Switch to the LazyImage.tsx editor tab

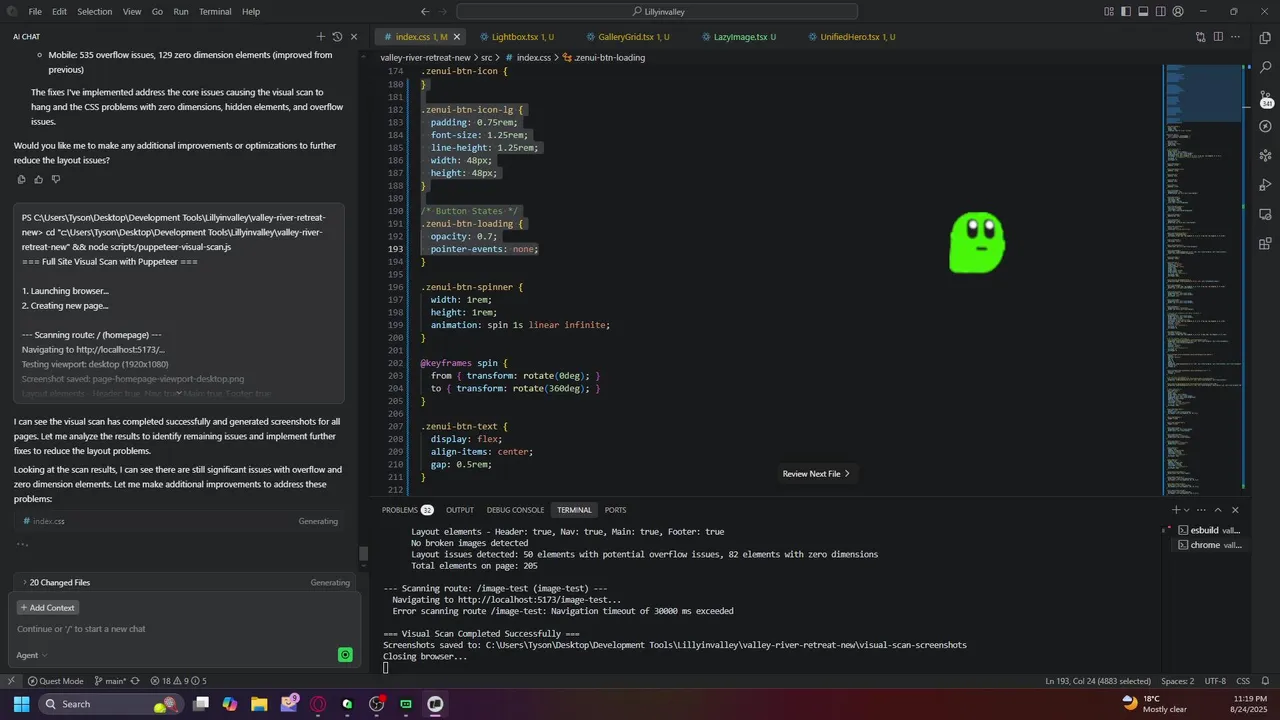(744, 37)
